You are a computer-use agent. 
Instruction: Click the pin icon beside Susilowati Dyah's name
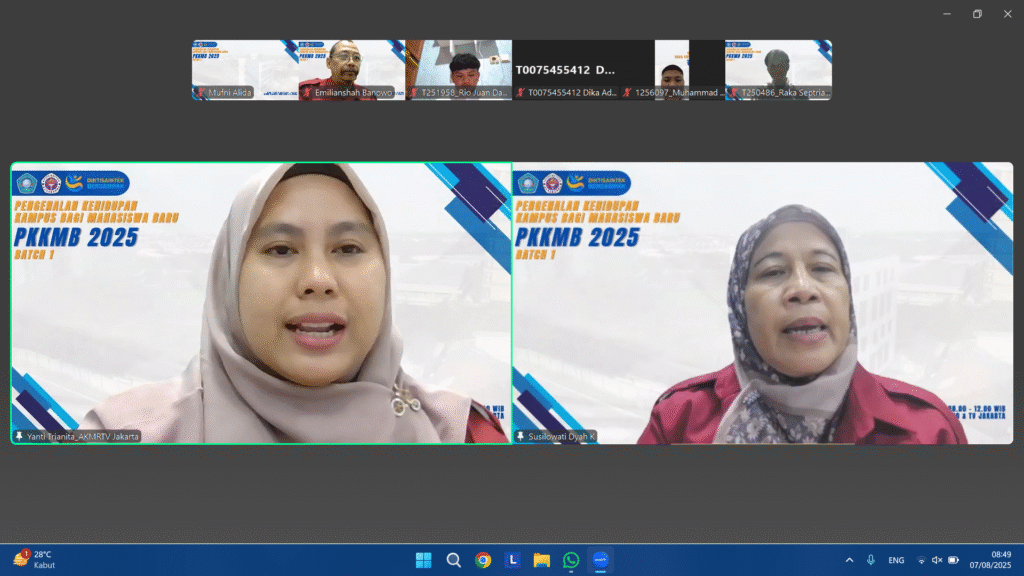tap(520, 436)
